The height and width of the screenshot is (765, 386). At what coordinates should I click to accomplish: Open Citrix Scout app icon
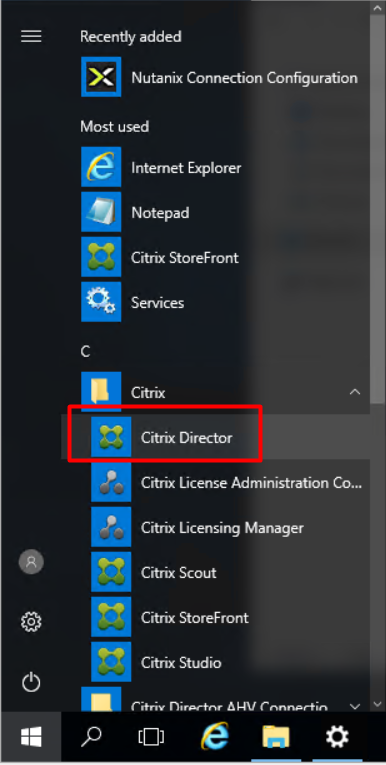point(111,572)
